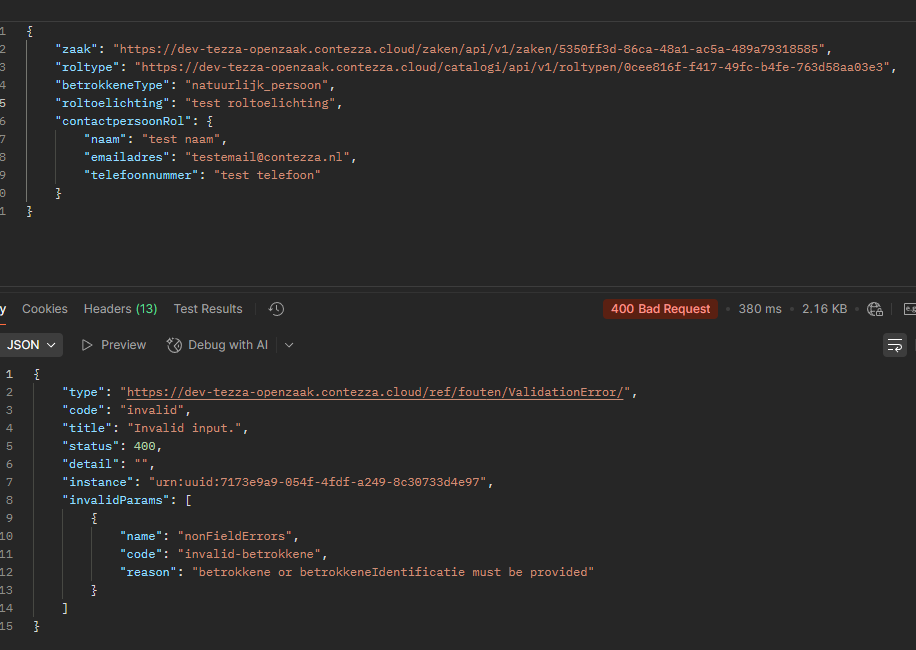Screen dimensions: 916x650
Task: Click the 380 ms response time
Action: [760, 309]
